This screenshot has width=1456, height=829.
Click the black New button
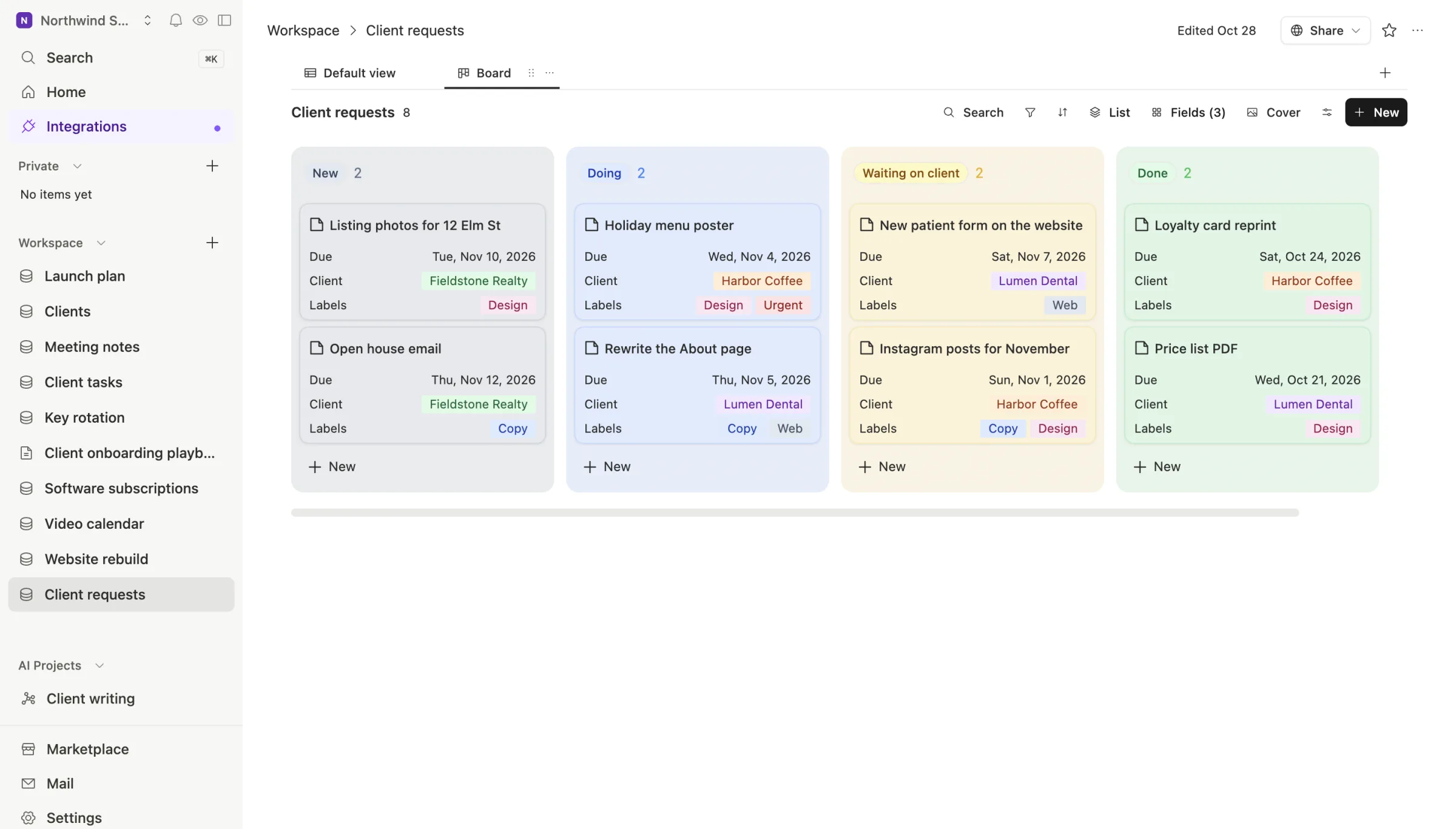pos(1376,113)
